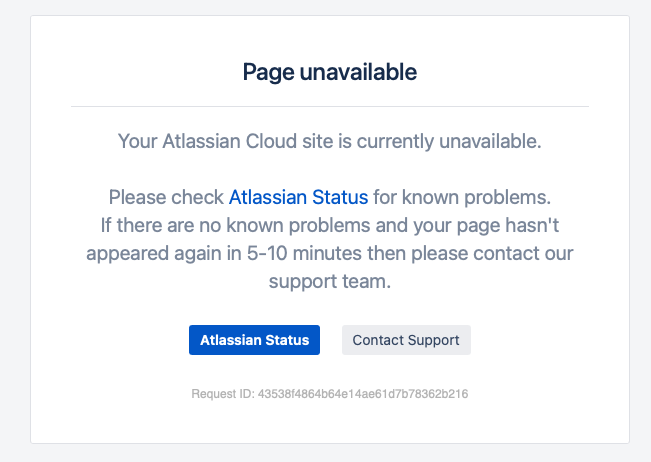Click the word "currently" in the first sentence

pyautogui.click(x=395, y=142)
